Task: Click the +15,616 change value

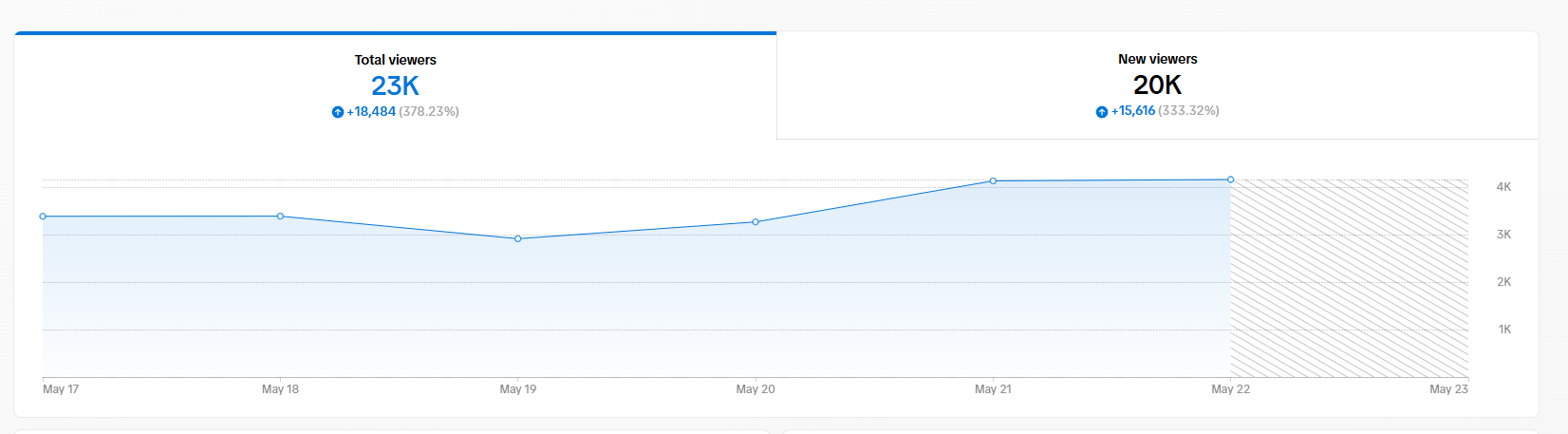Action: 1133,111
